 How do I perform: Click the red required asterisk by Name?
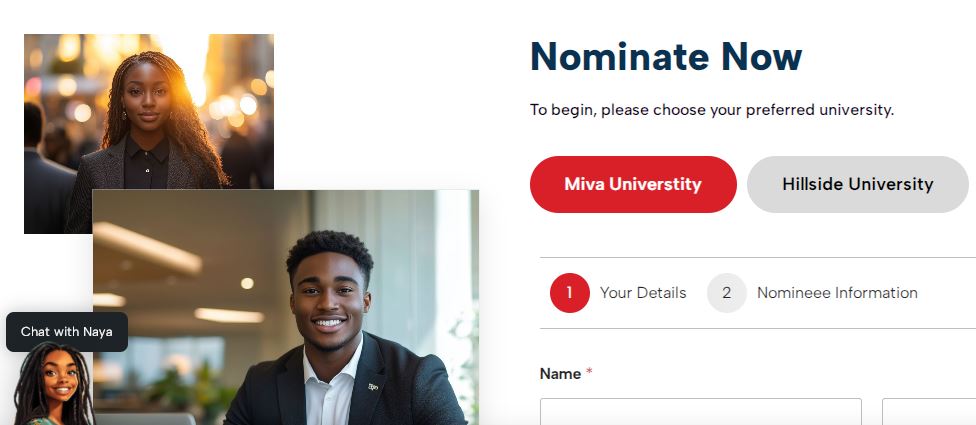[589, 373]
